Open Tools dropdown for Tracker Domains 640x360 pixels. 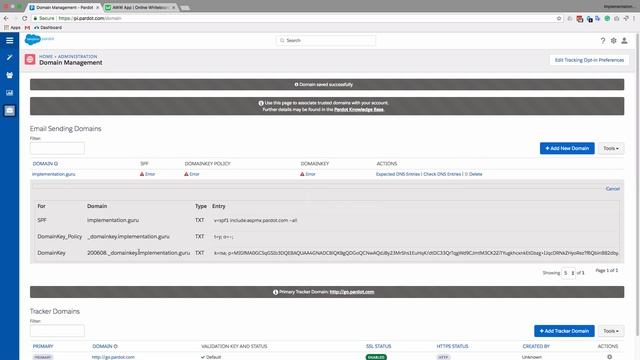(611, 331)
